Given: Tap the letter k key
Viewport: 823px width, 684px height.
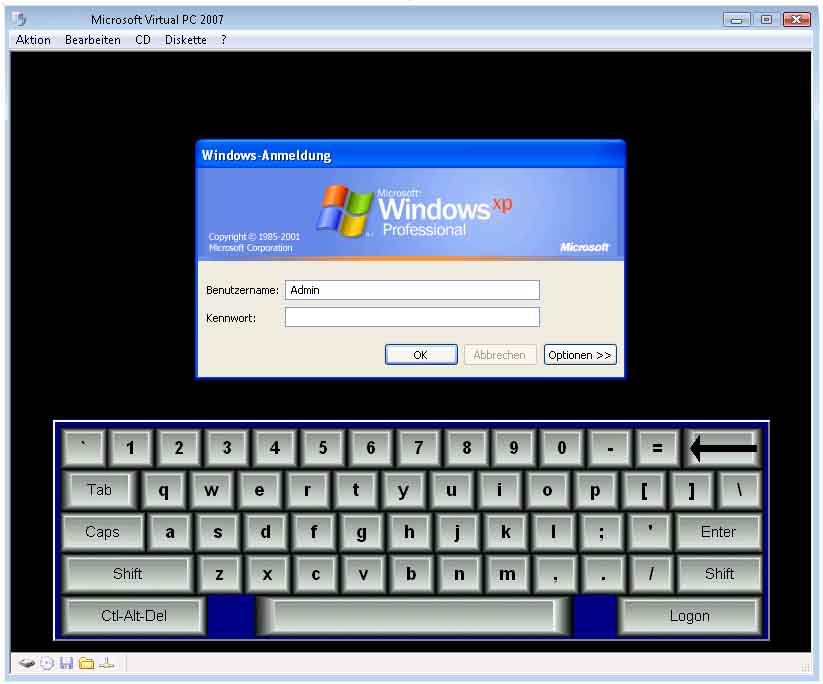Looking at the screenshot, I should (505, 532).
